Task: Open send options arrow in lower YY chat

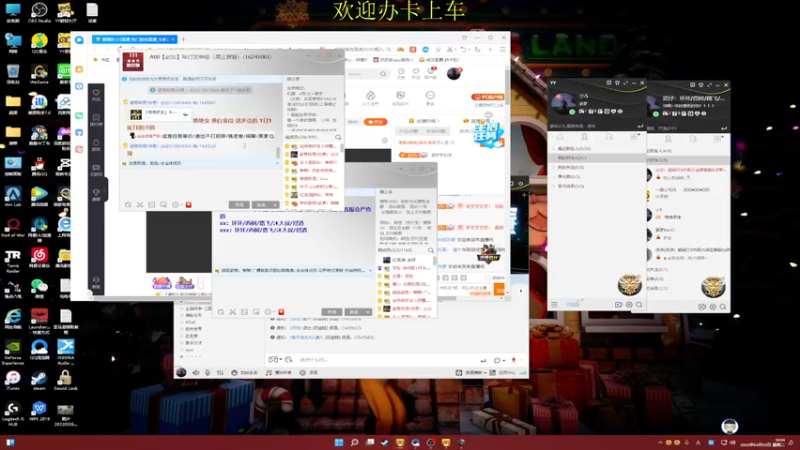Action: pyautogui.click(x=368, y=312)
